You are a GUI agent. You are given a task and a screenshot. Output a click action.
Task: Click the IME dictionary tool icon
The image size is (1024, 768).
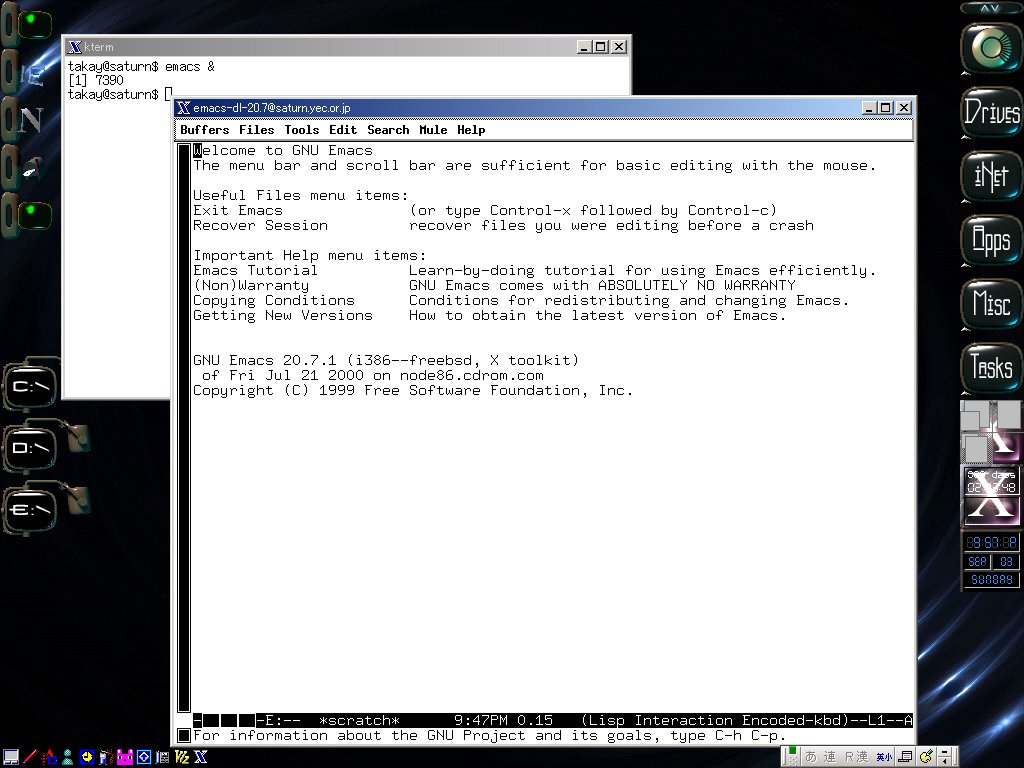[x=905, y=757]
